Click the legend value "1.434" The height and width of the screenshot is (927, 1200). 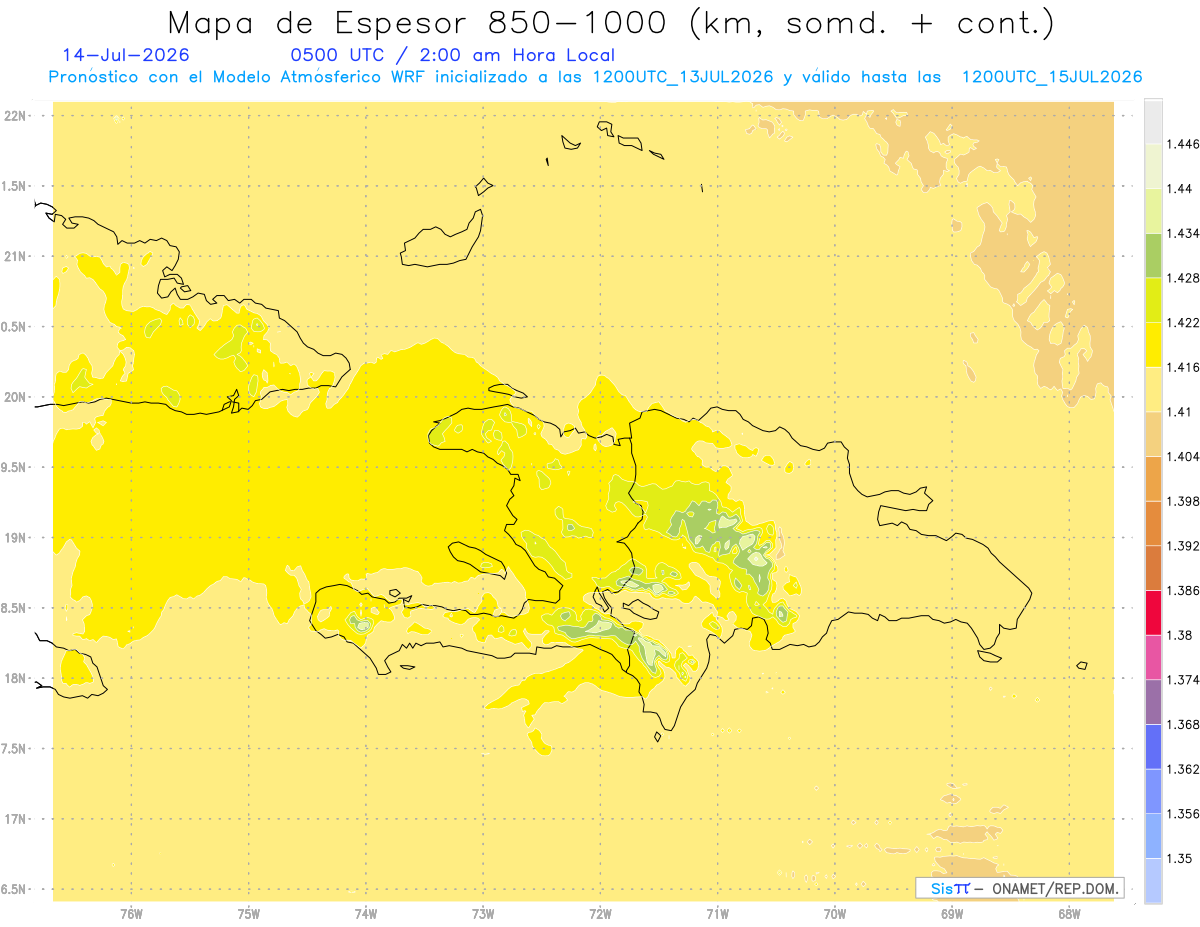(1183, 233)
